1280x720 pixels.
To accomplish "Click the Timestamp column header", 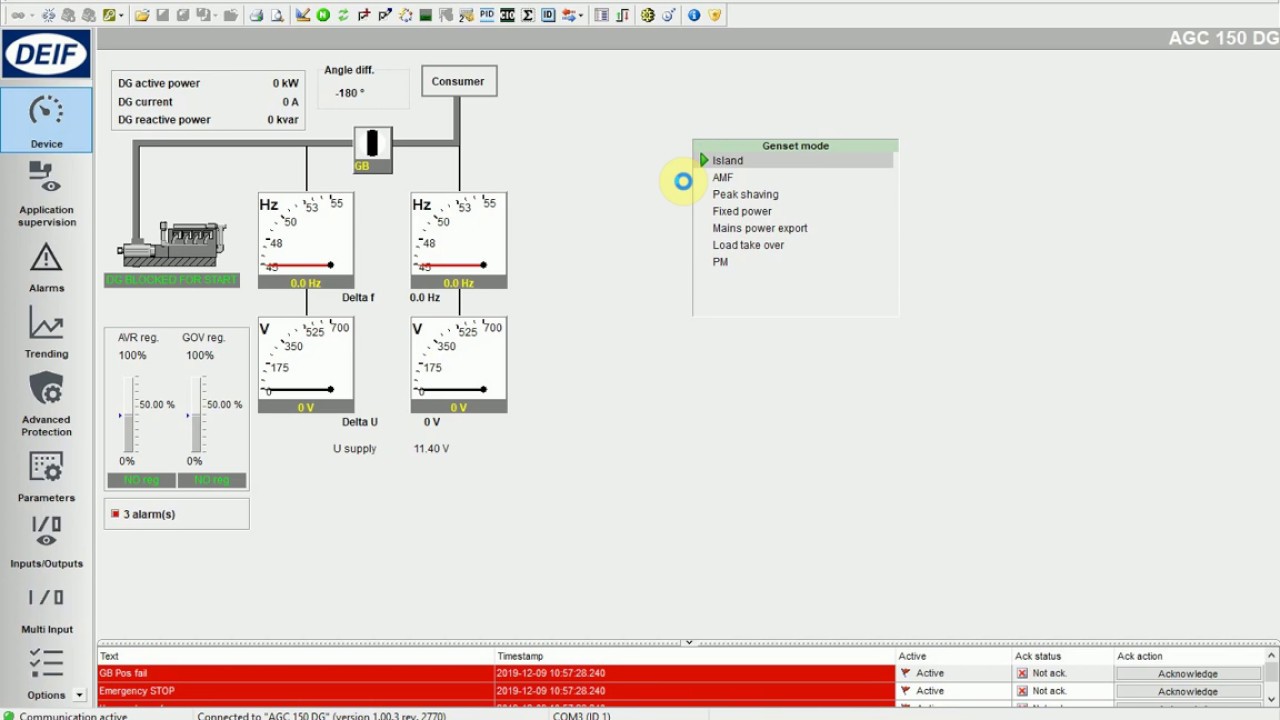I will click(520, 656).
